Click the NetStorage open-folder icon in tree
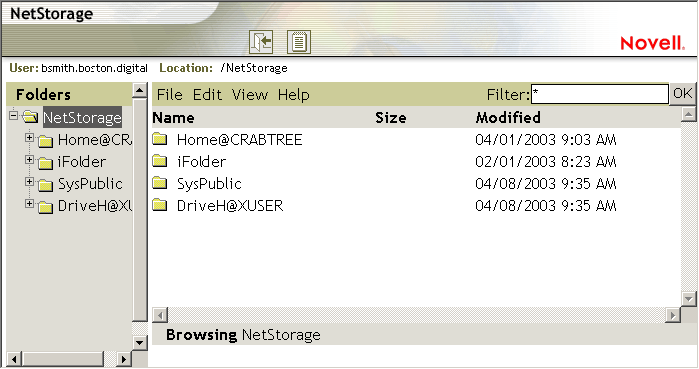This screenshot has height=369, width=699. click(30, 117)
